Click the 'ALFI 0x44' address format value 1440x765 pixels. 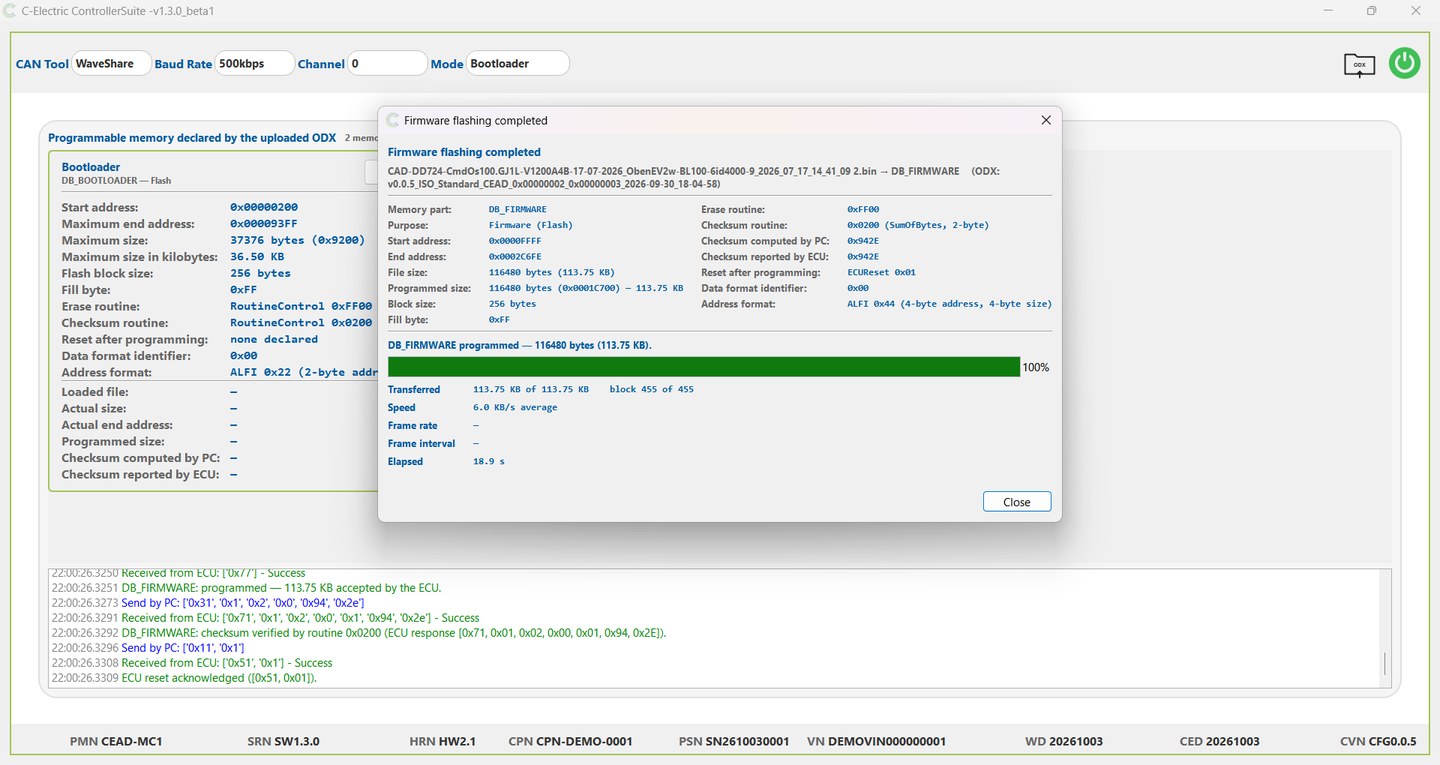(x=949, y=304)
